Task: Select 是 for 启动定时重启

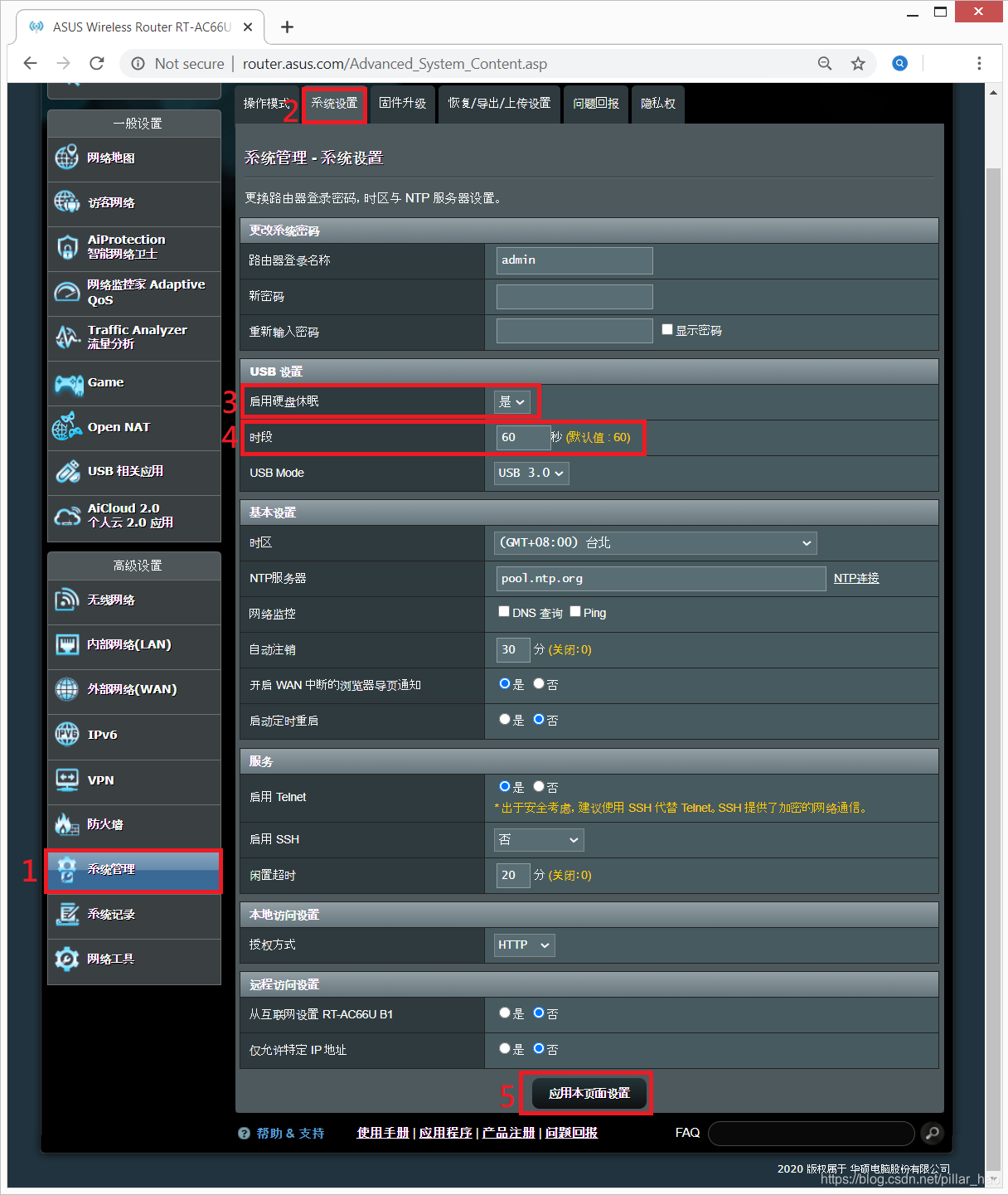Action: (x=505, y=719)
